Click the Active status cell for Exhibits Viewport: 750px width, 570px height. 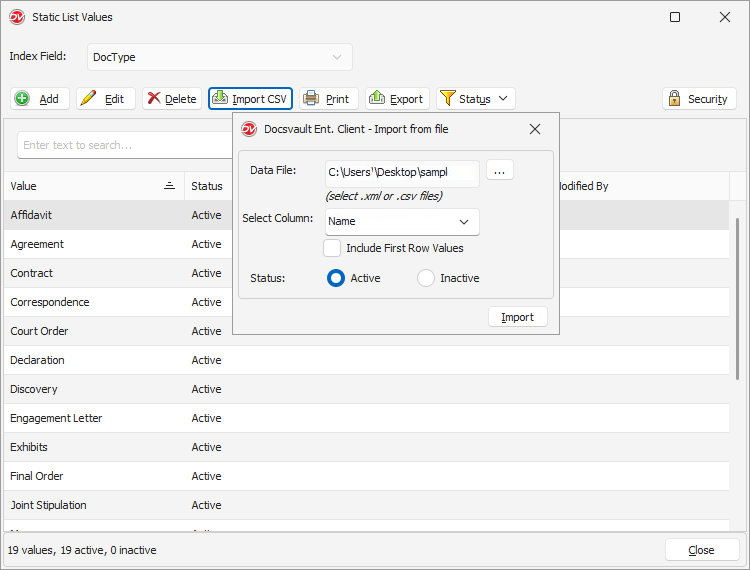(206, 447)
